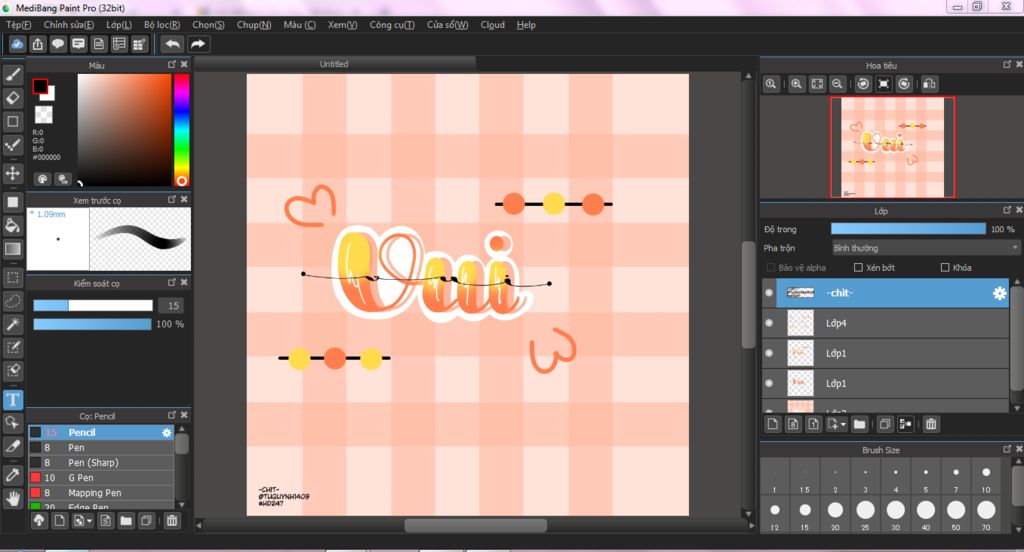
Task: Click zoom out icon in Navigator panel
Action: 837,84
